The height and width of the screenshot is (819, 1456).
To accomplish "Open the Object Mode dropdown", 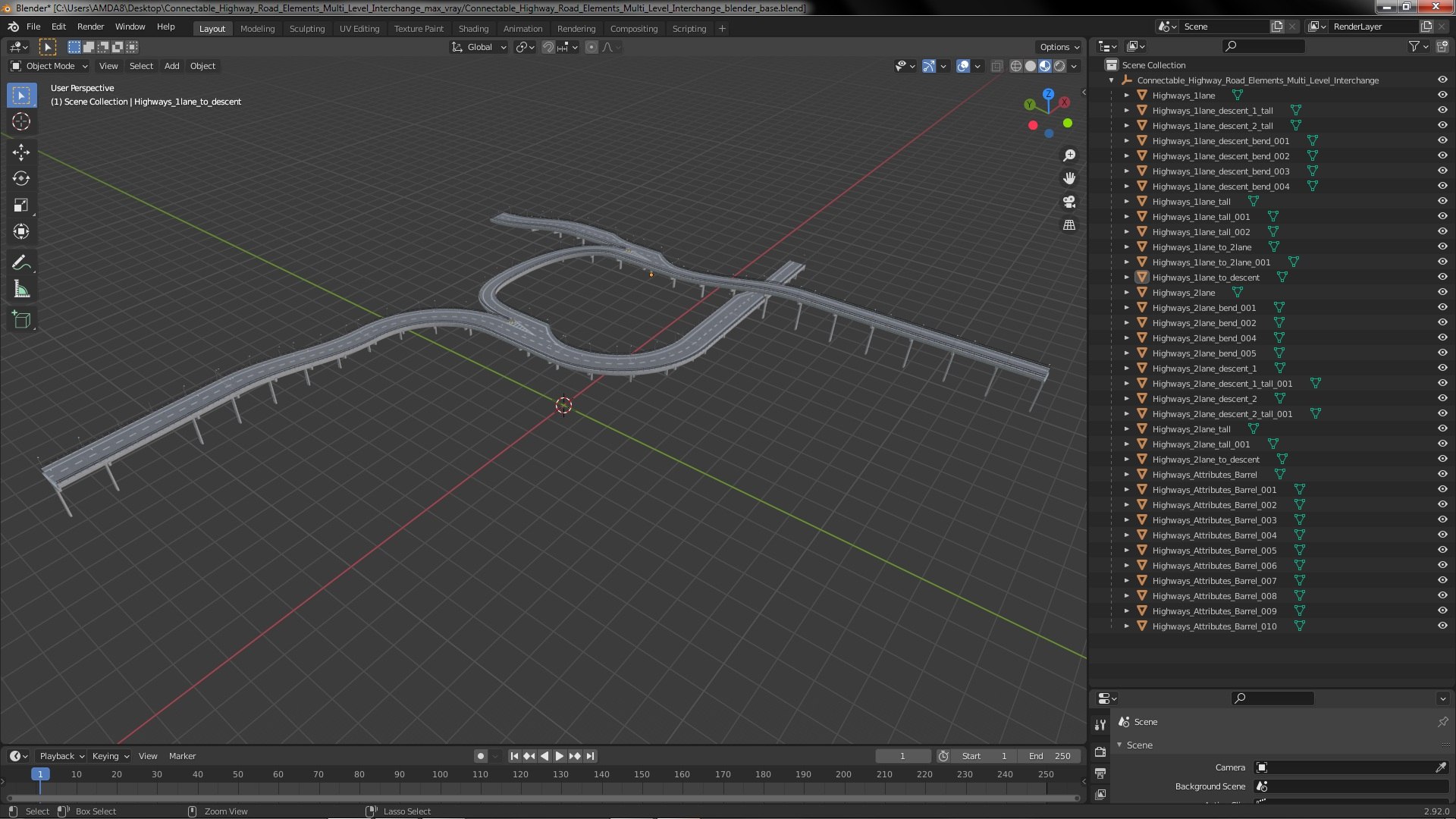I will coord(49,66).
